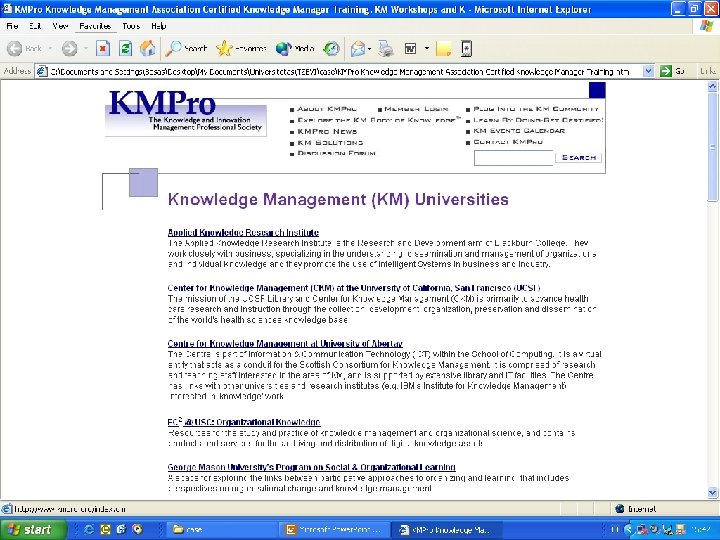Click the Windows flag throbber icon
Screen dimensions: 720x540
coord(706,26)
